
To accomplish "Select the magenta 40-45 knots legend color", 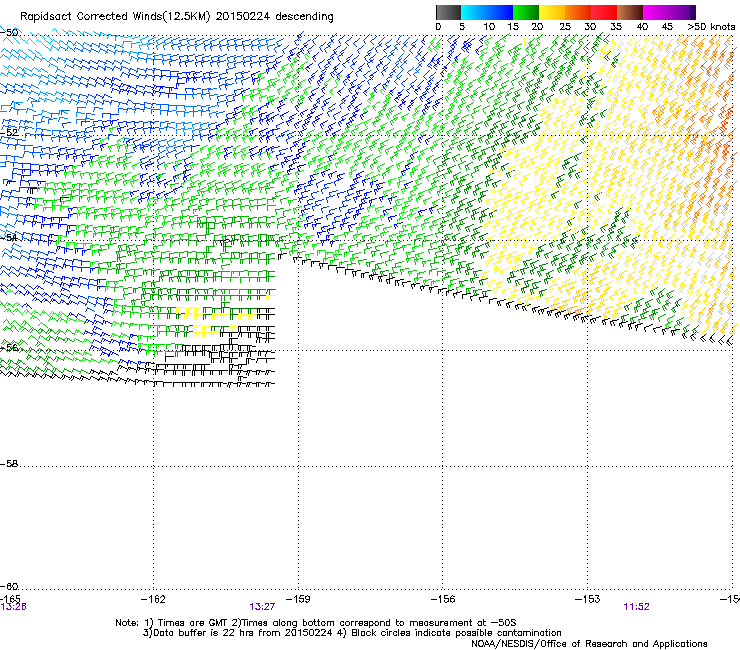I will coord(656,12).
